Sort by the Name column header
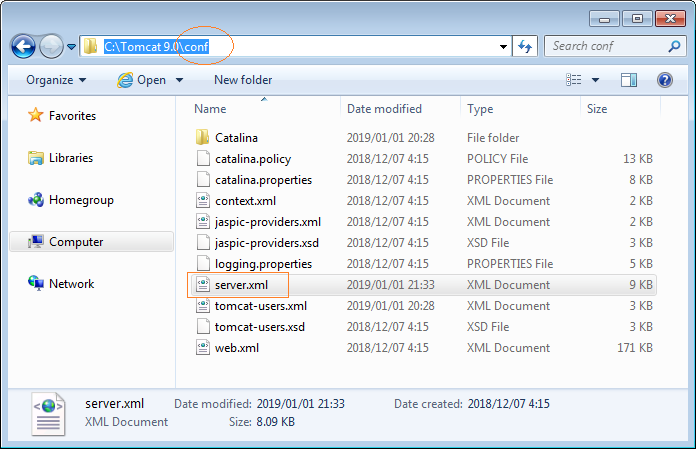Image resolution: width=696 pixels, height=449 pixels. coord(210,109)
